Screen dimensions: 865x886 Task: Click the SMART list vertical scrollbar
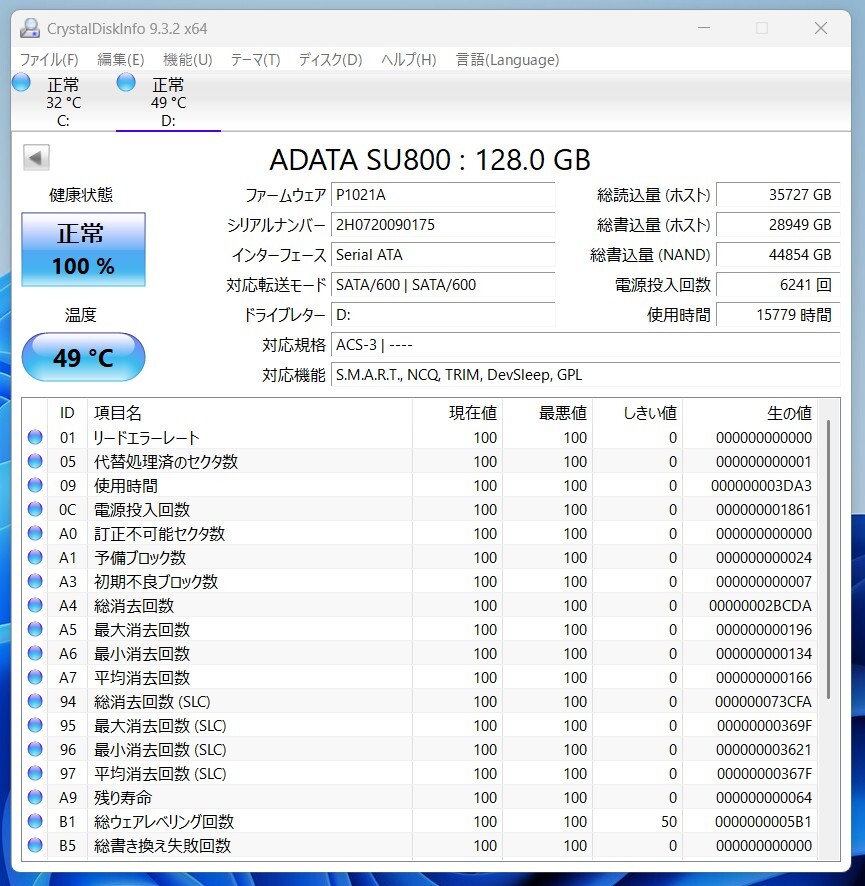click(x=828, y=559)
